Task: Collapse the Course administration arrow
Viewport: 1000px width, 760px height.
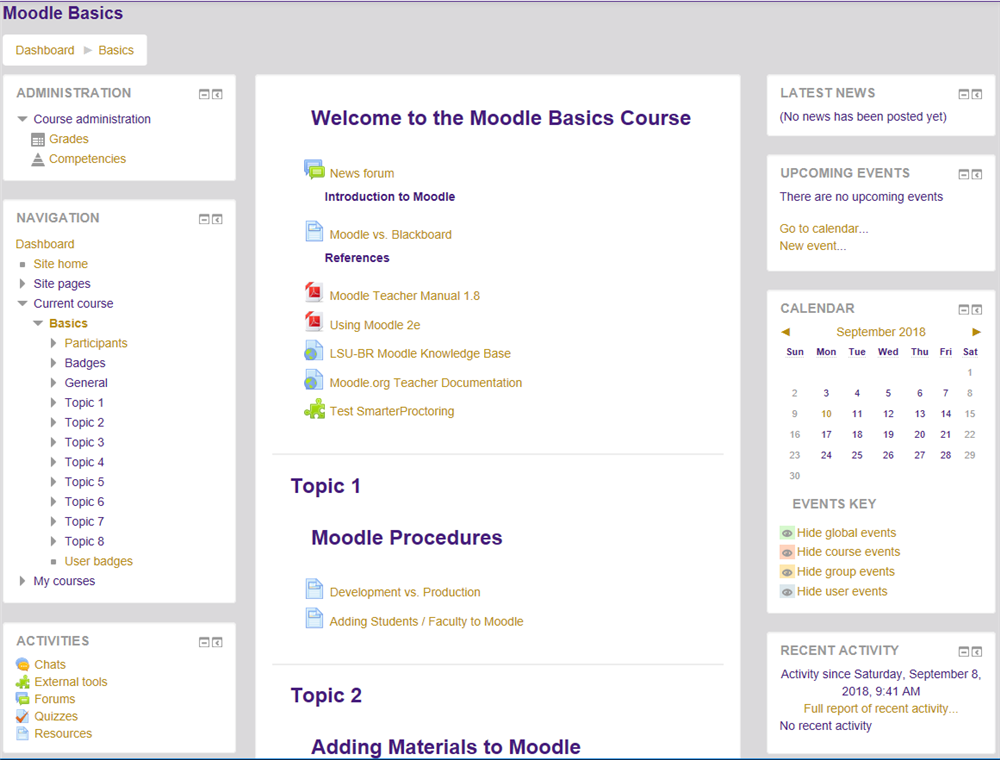Action: pyautogui.click(x=22, y=119)
